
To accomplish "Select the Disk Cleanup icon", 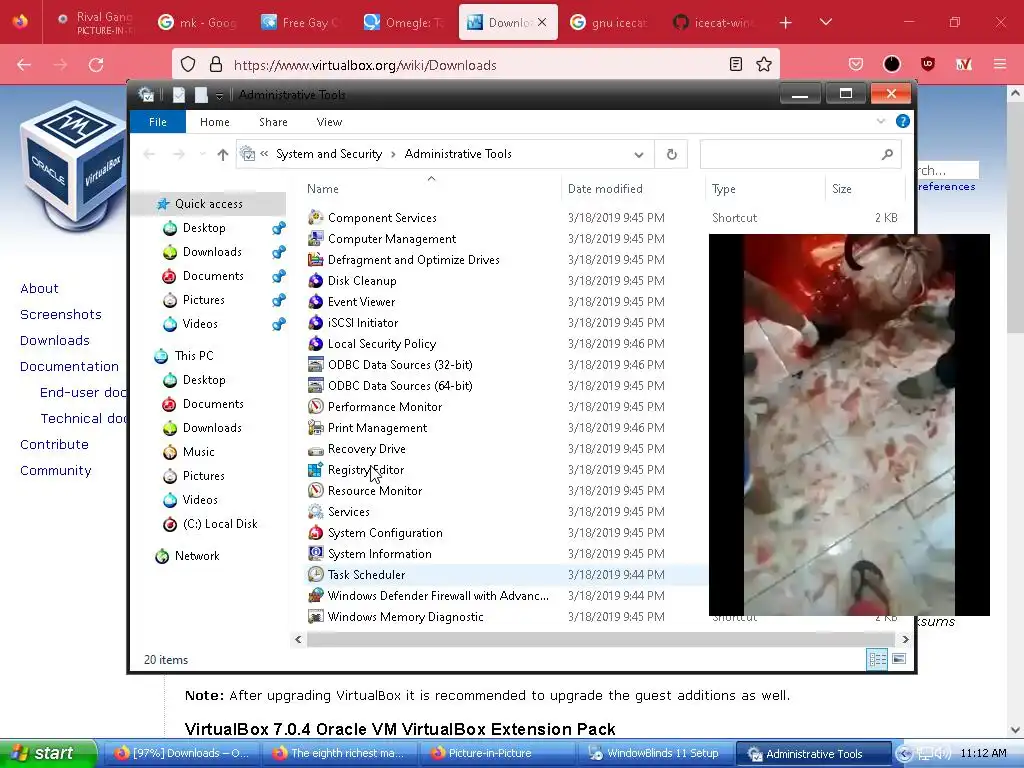I will [x=315, y=281].
